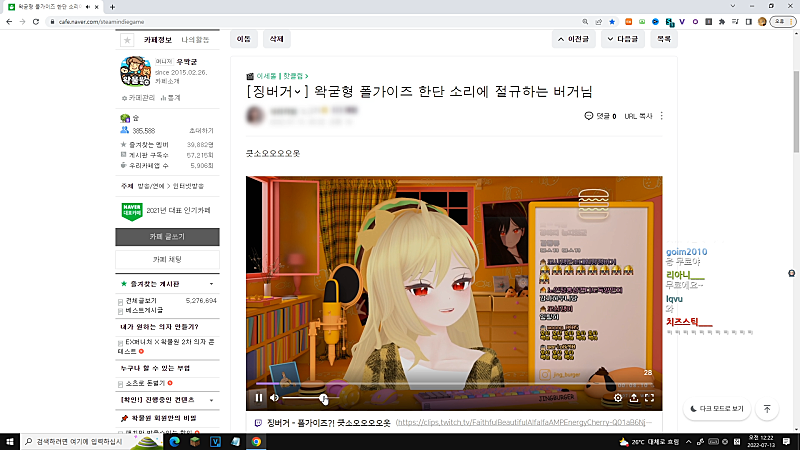Viewport: 800px width, 450px height.
Task: Expand the 진행중인 컨텐츠 section
Action: [x=211, y=400]
